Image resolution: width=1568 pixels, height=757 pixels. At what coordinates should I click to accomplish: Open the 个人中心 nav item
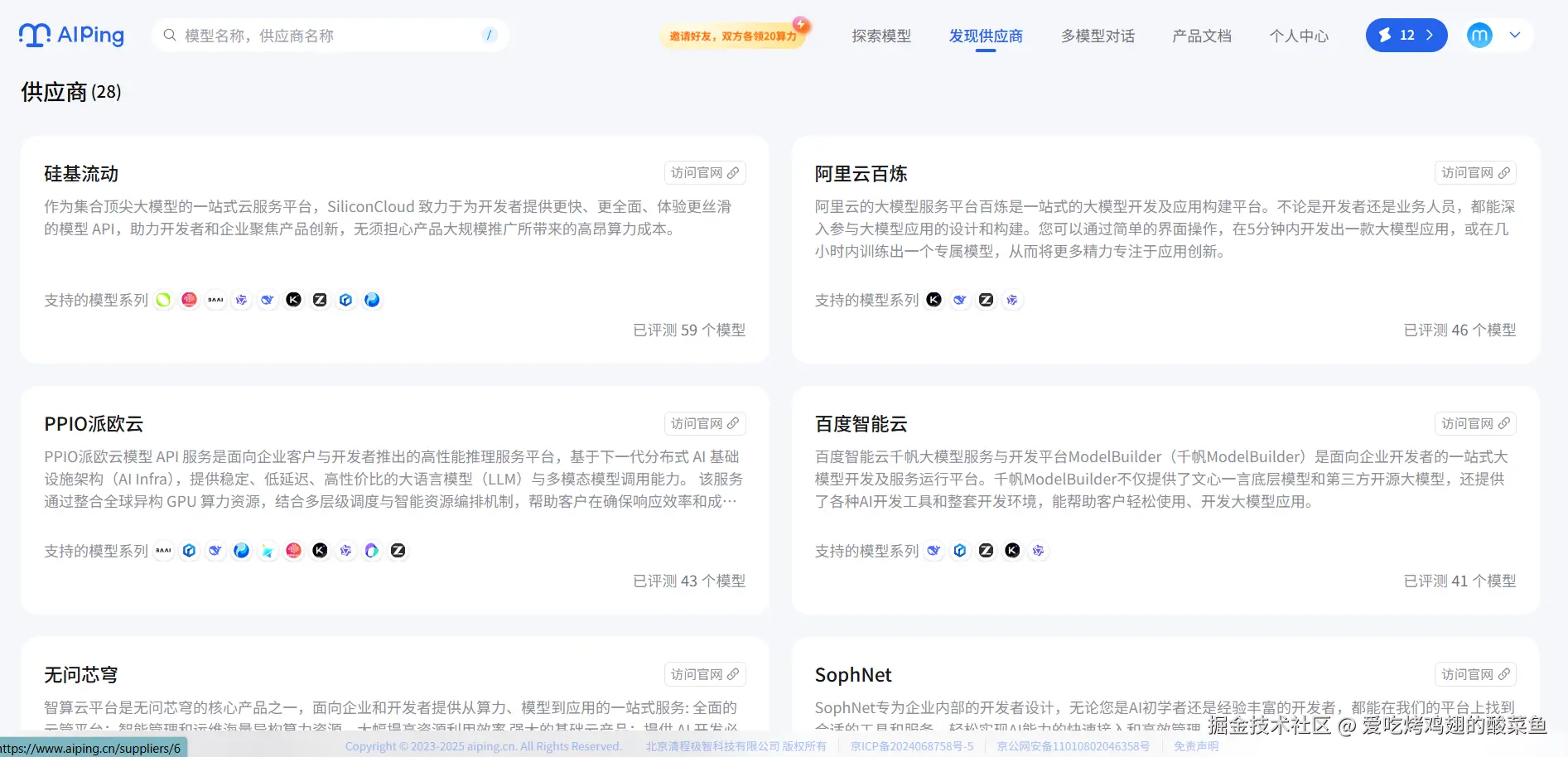pyautogui.click(x=1299, y=36)
